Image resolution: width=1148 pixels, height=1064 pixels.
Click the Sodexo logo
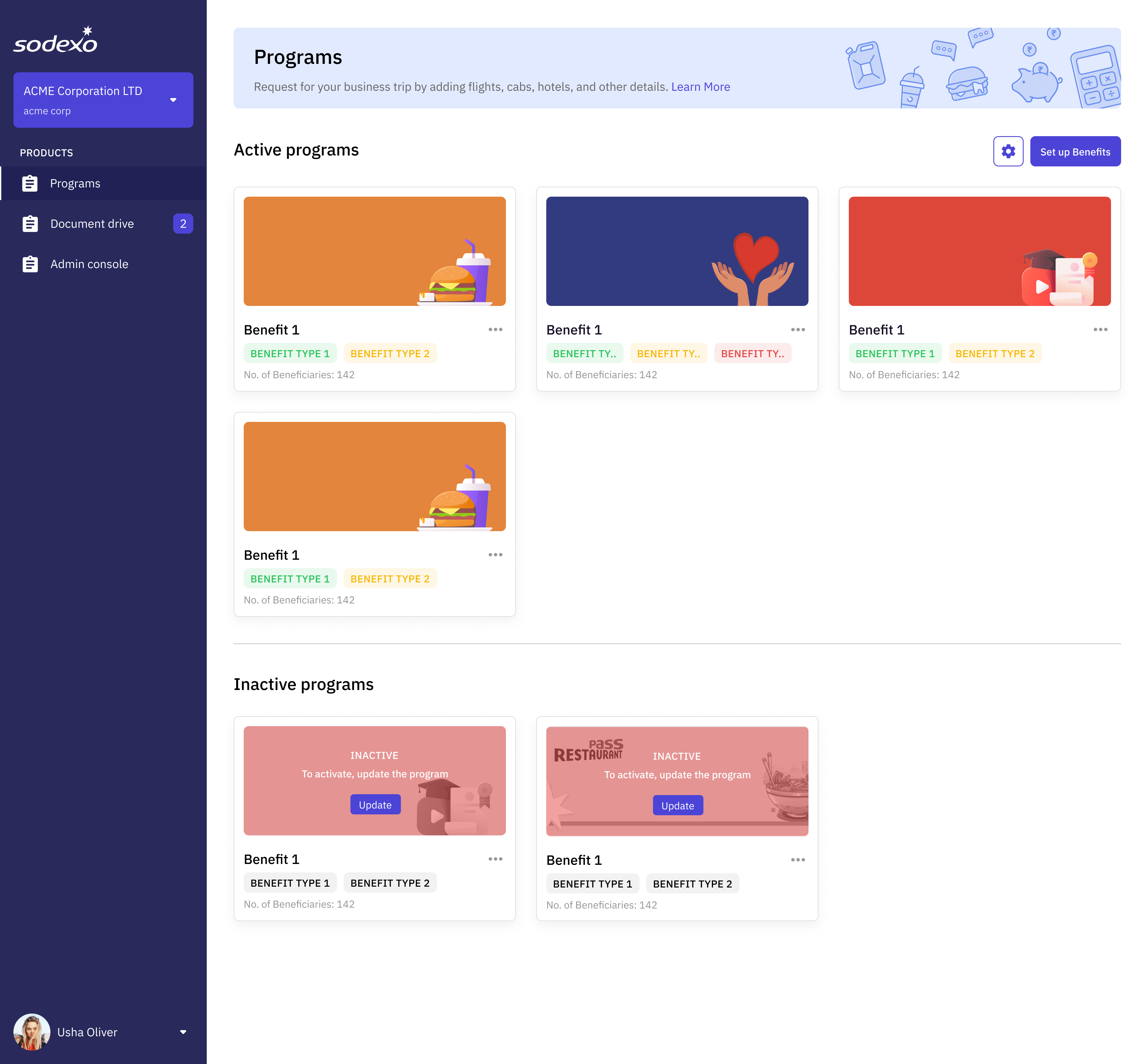55,40
